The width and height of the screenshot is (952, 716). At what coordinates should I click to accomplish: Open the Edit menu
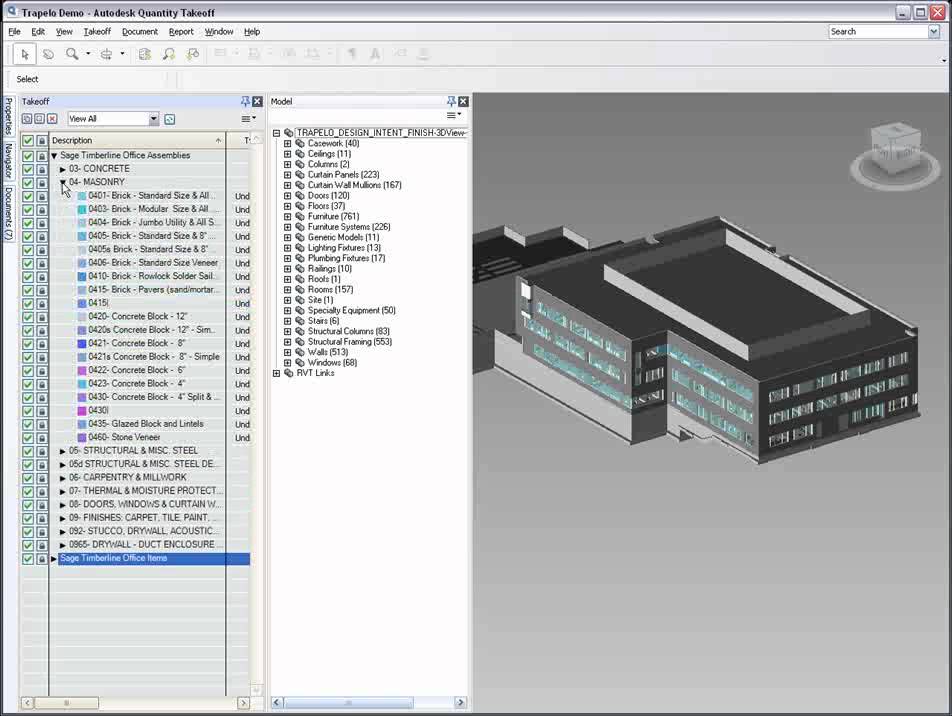click(x=38, y=32)
